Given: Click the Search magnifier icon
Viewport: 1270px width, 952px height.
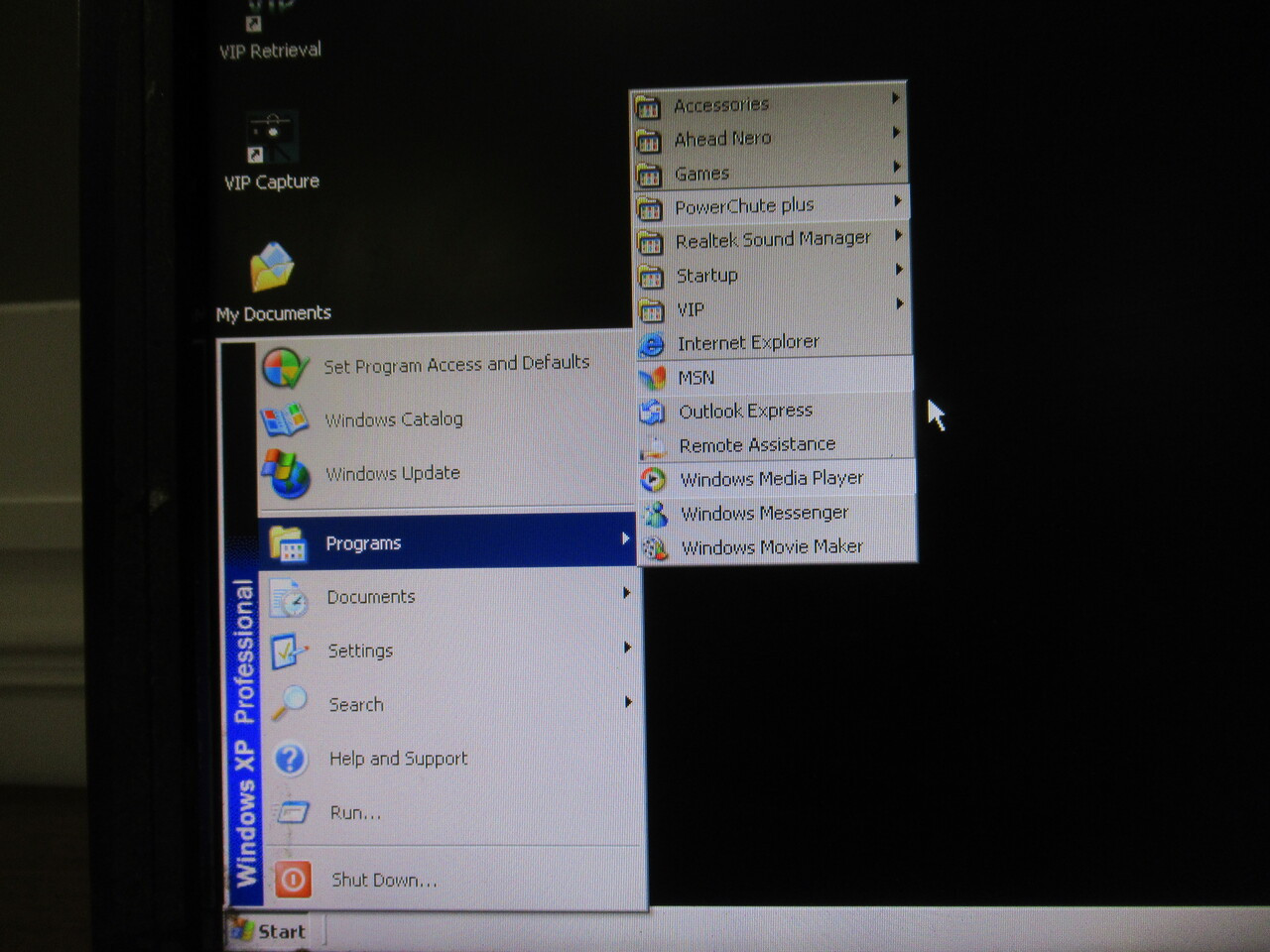Looking at the screenshot, I should (290, 704).
